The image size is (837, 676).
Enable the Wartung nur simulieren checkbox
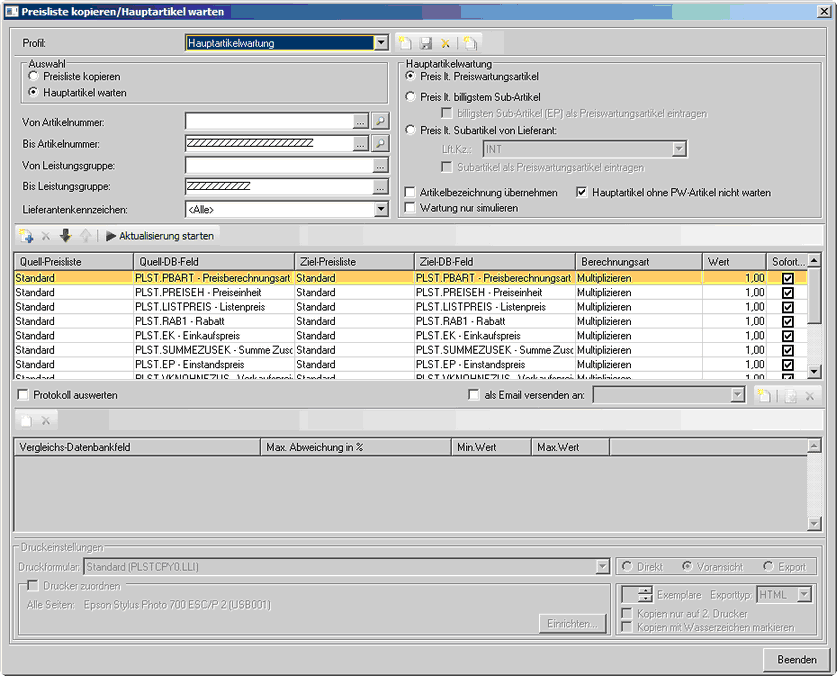click(x=410, y=207)
